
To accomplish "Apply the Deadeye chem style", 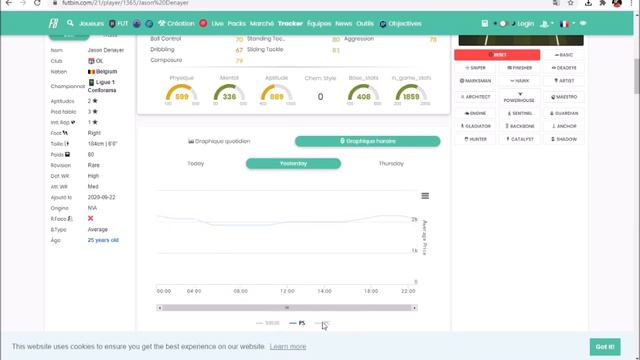I will click(x=564, y=68).
